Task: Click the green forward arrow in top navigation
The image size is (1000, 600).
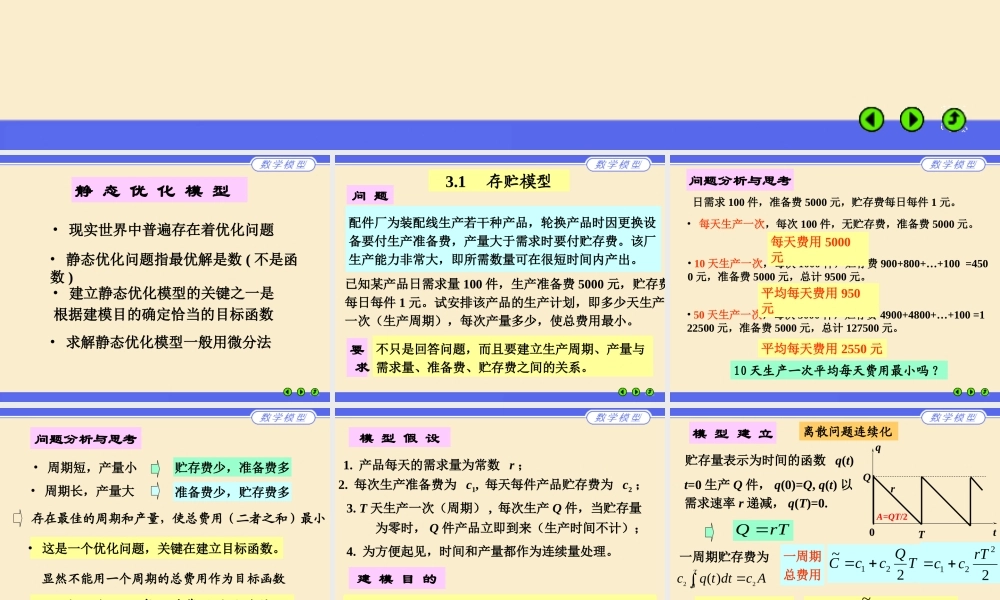Action: click(x=911, y=119)
